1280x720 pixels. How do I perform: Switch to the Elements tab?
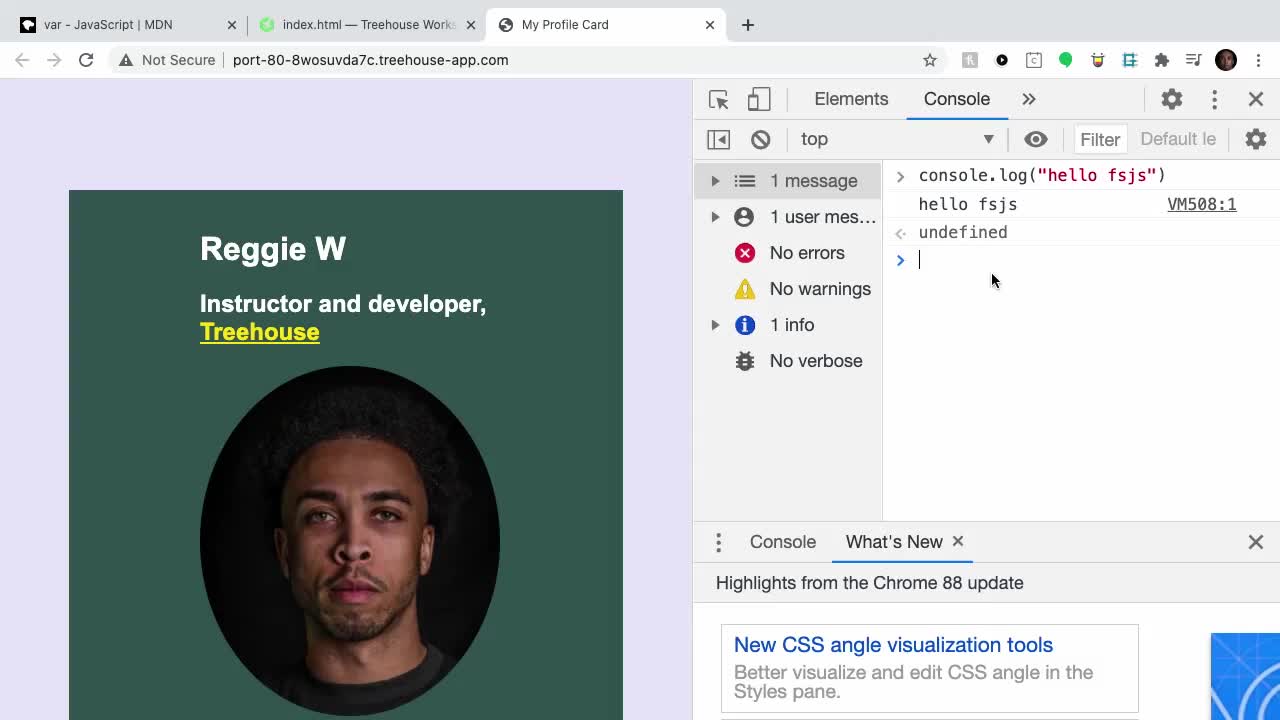click(851, 99)
